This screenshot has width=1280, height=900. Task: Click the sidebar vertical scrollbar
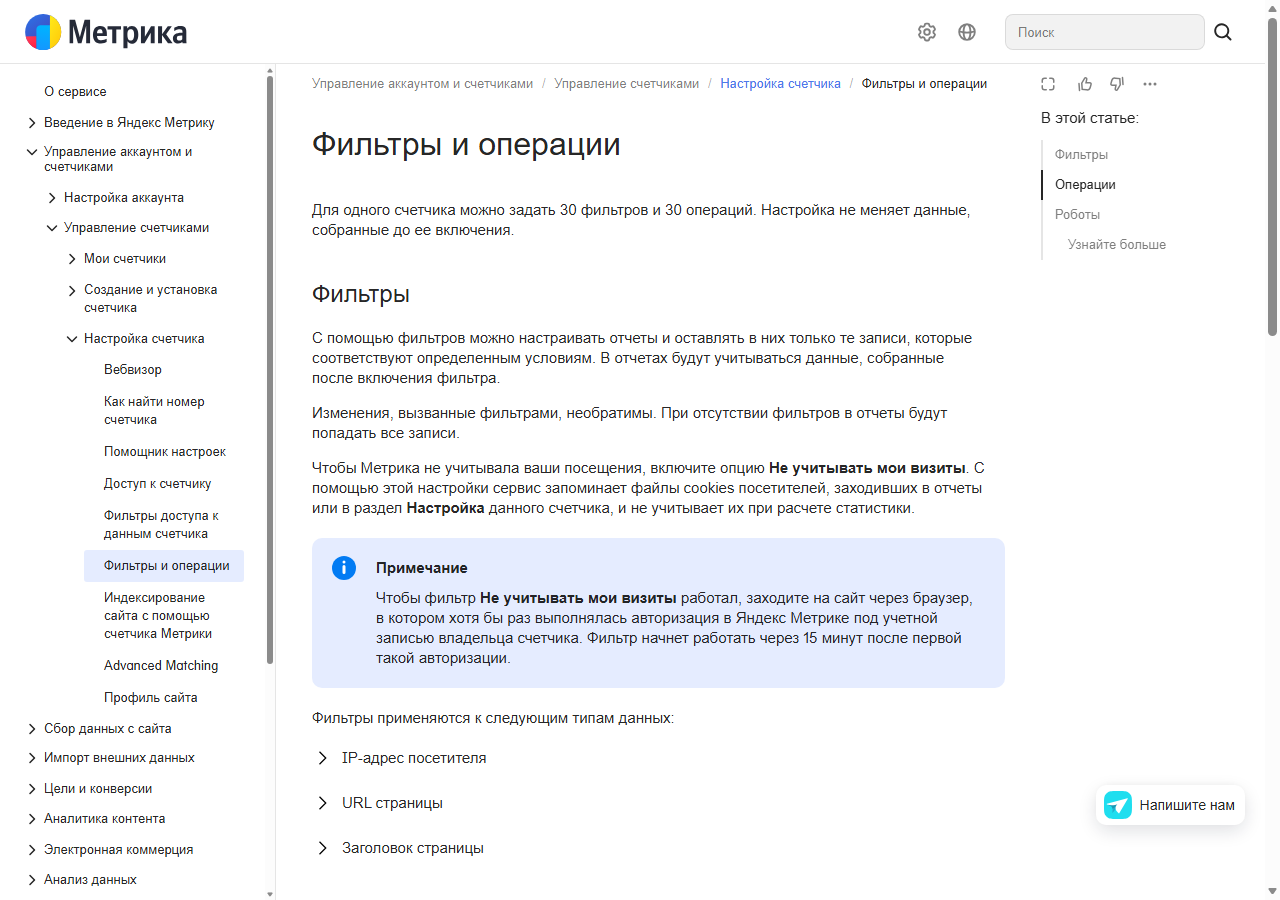[270, 370]
